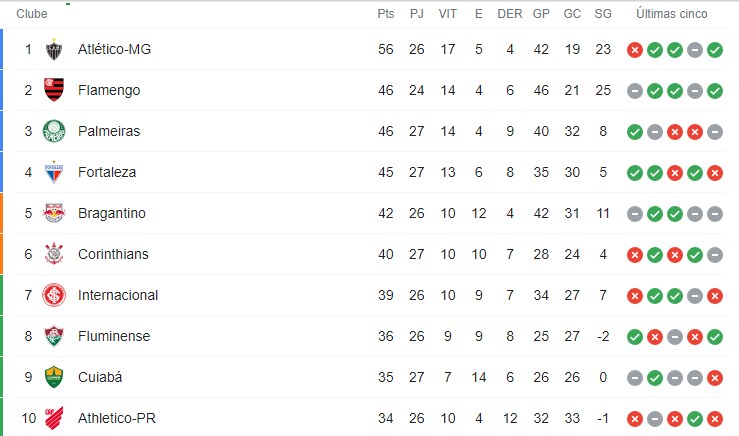
Task: Click the Últimas cinco column header
Action: (x=672, y=14)
